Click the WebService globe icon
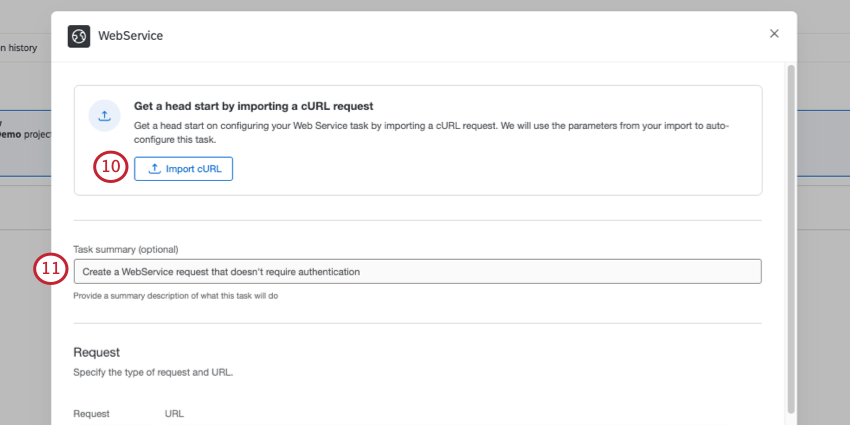The image size is (850, 425). (x=79, y=36)
